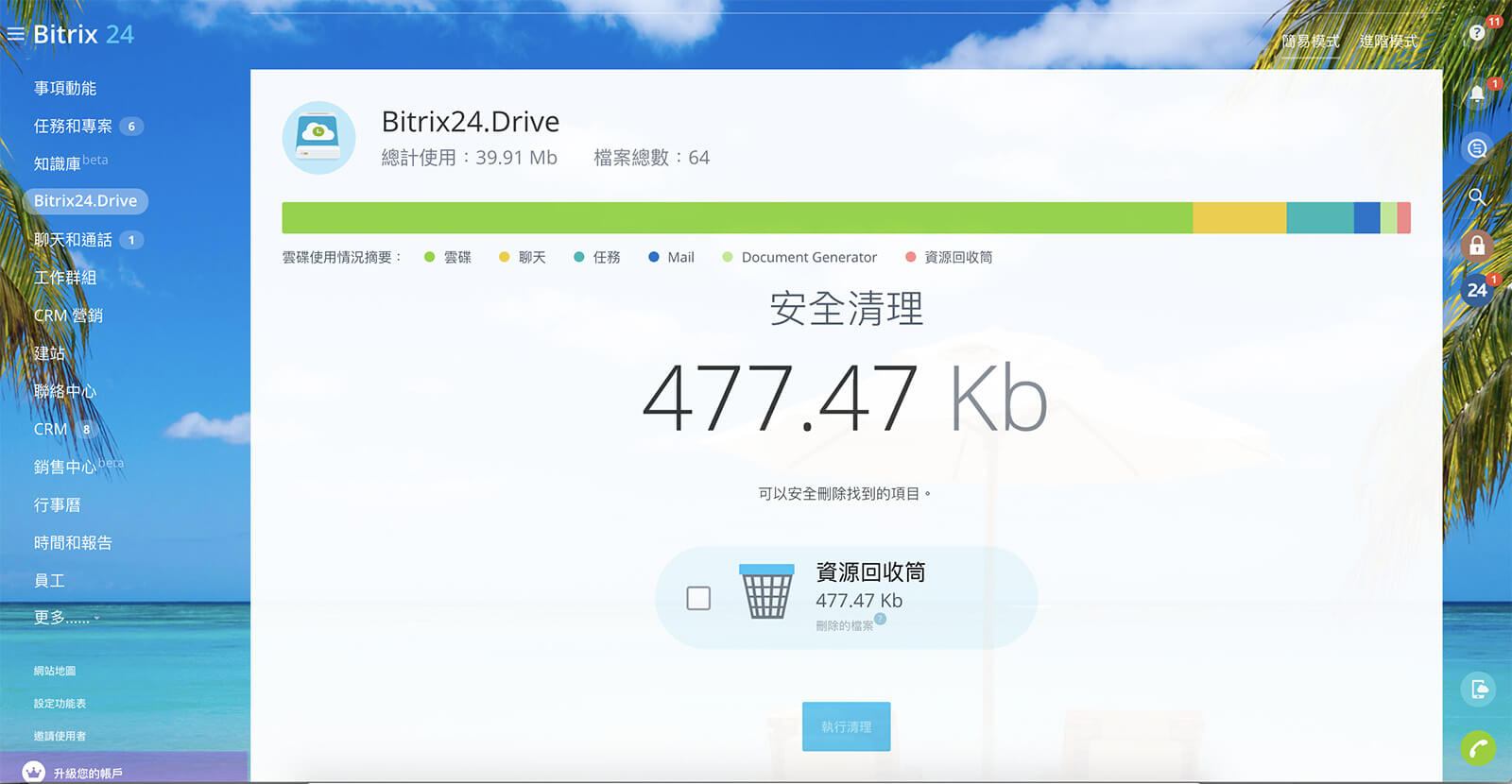1512x784 pixels.
Task: Click the green 雲碟 segment of usage bar
Action: [x=737, y=217]
